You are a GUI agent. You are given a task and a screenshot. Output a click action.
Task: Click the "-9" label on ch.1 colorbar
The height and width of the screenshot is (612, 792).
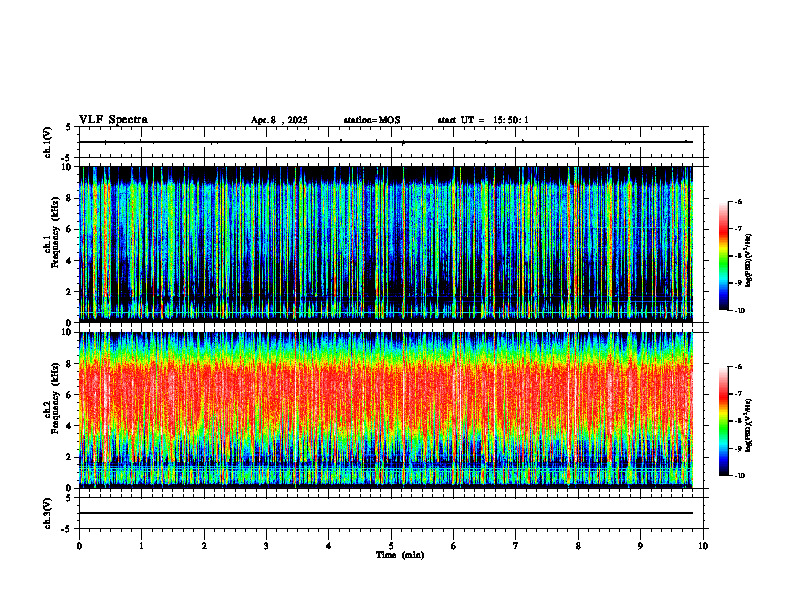point(738,283)
